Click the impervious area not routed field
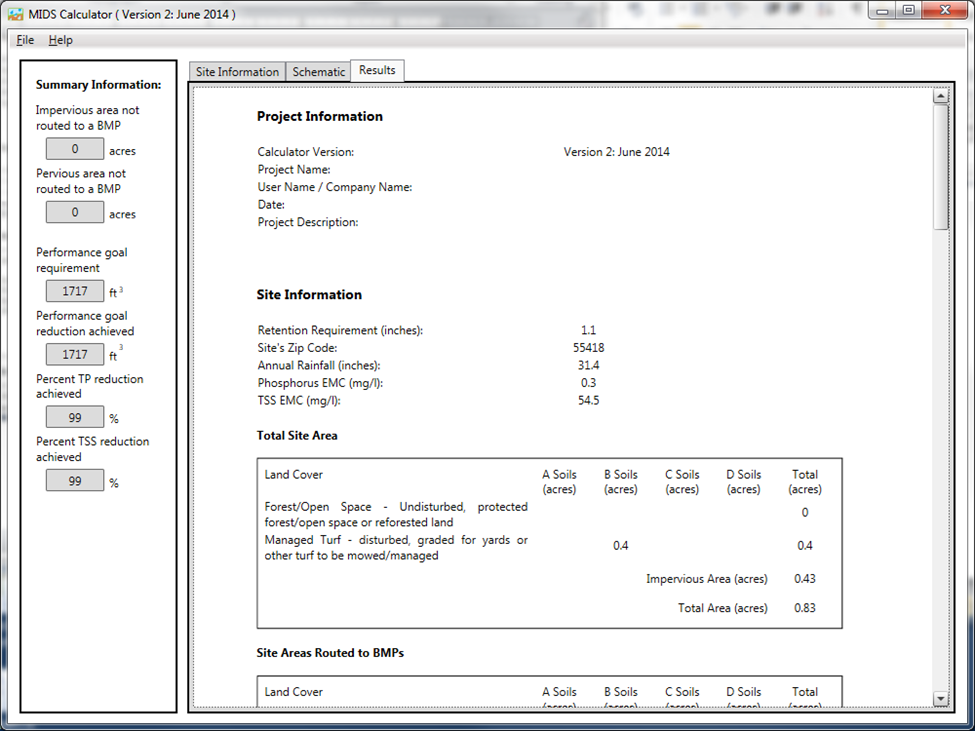975x731 pixels. point(75,149)
